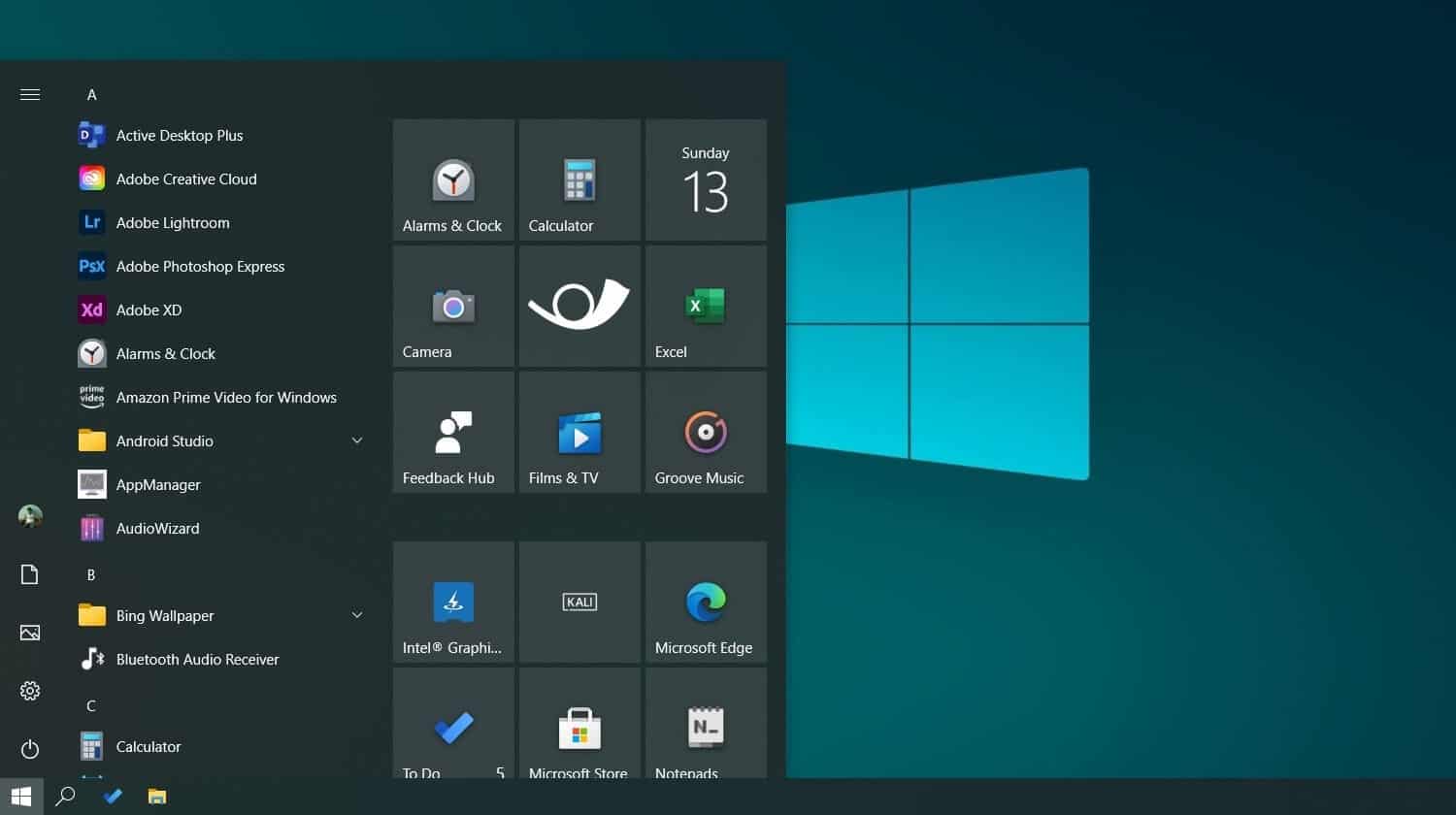Select Adobe Photoshop Express in the app list
Image resolution: width=1456 pixels, height=815 pixels.
pos(200,266)
